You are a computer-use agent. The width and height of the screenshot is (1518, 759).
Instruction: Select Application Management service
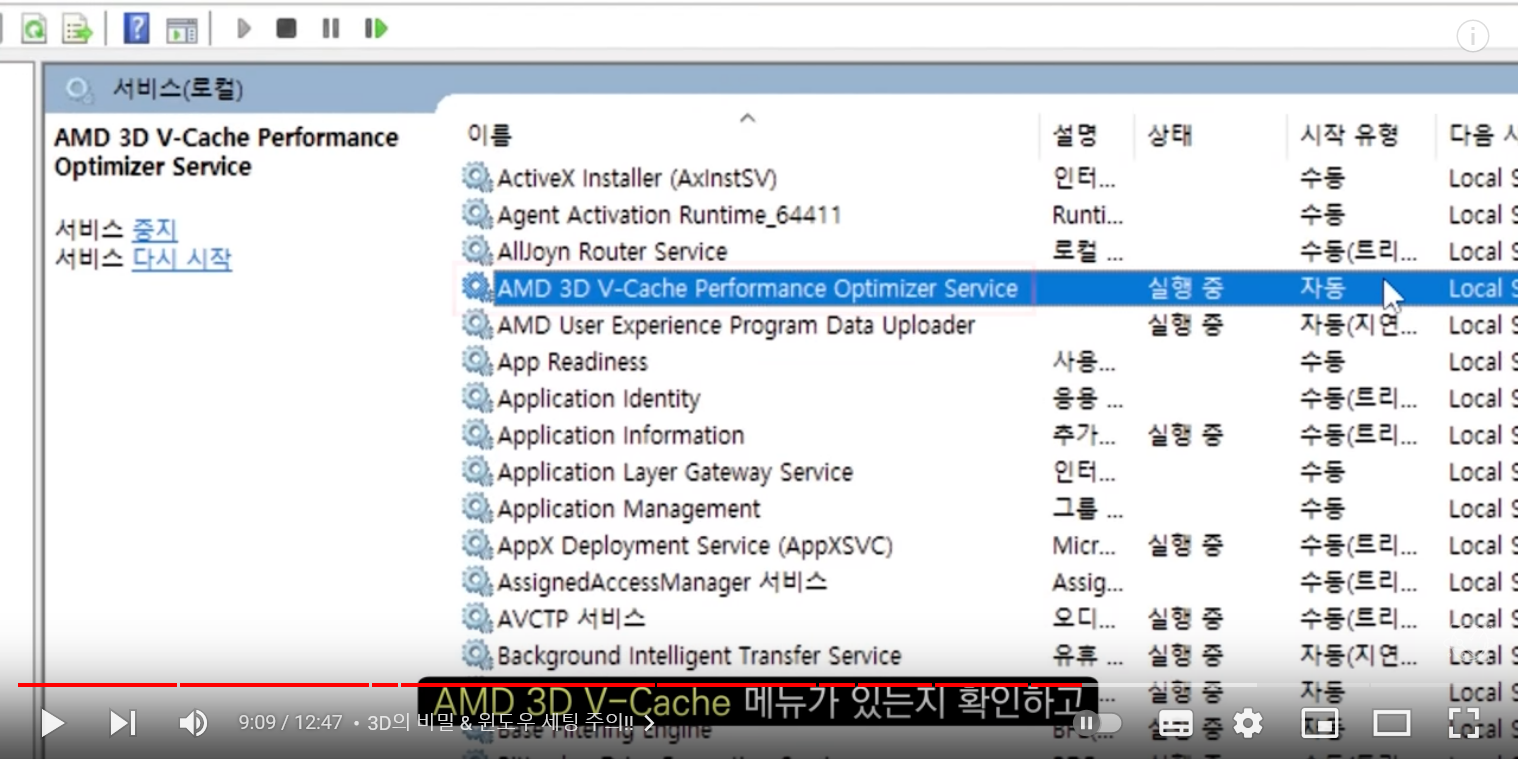coord(629,508)
